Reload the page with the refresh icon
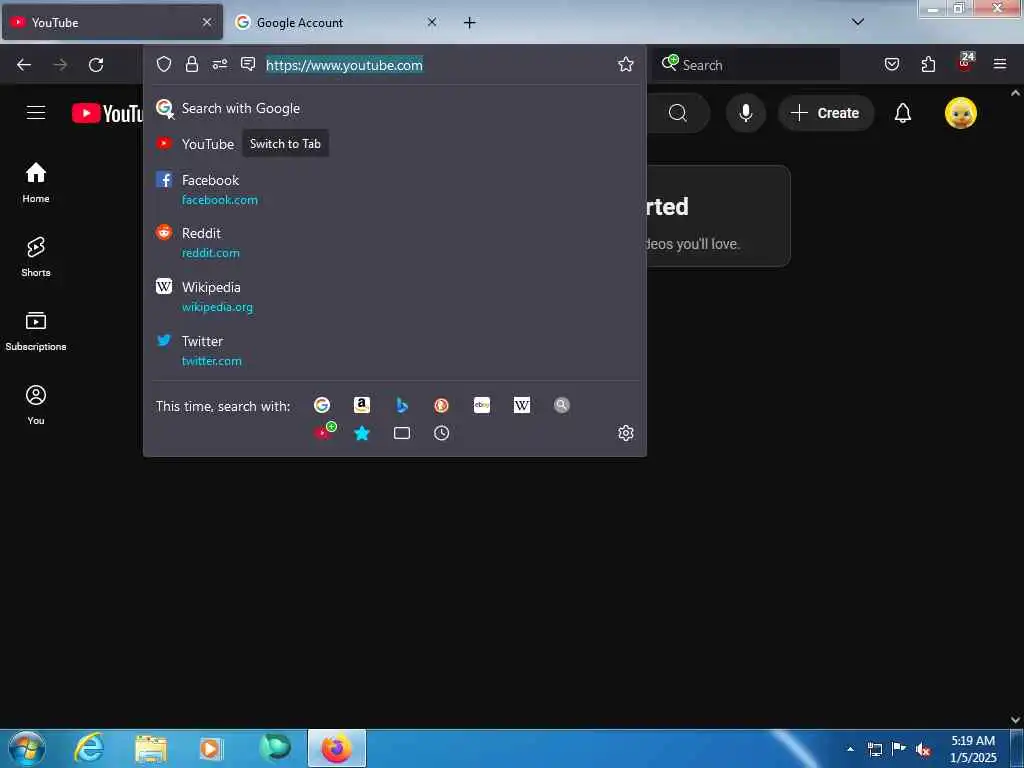1024x768 pixels. [x=96, y=65]
